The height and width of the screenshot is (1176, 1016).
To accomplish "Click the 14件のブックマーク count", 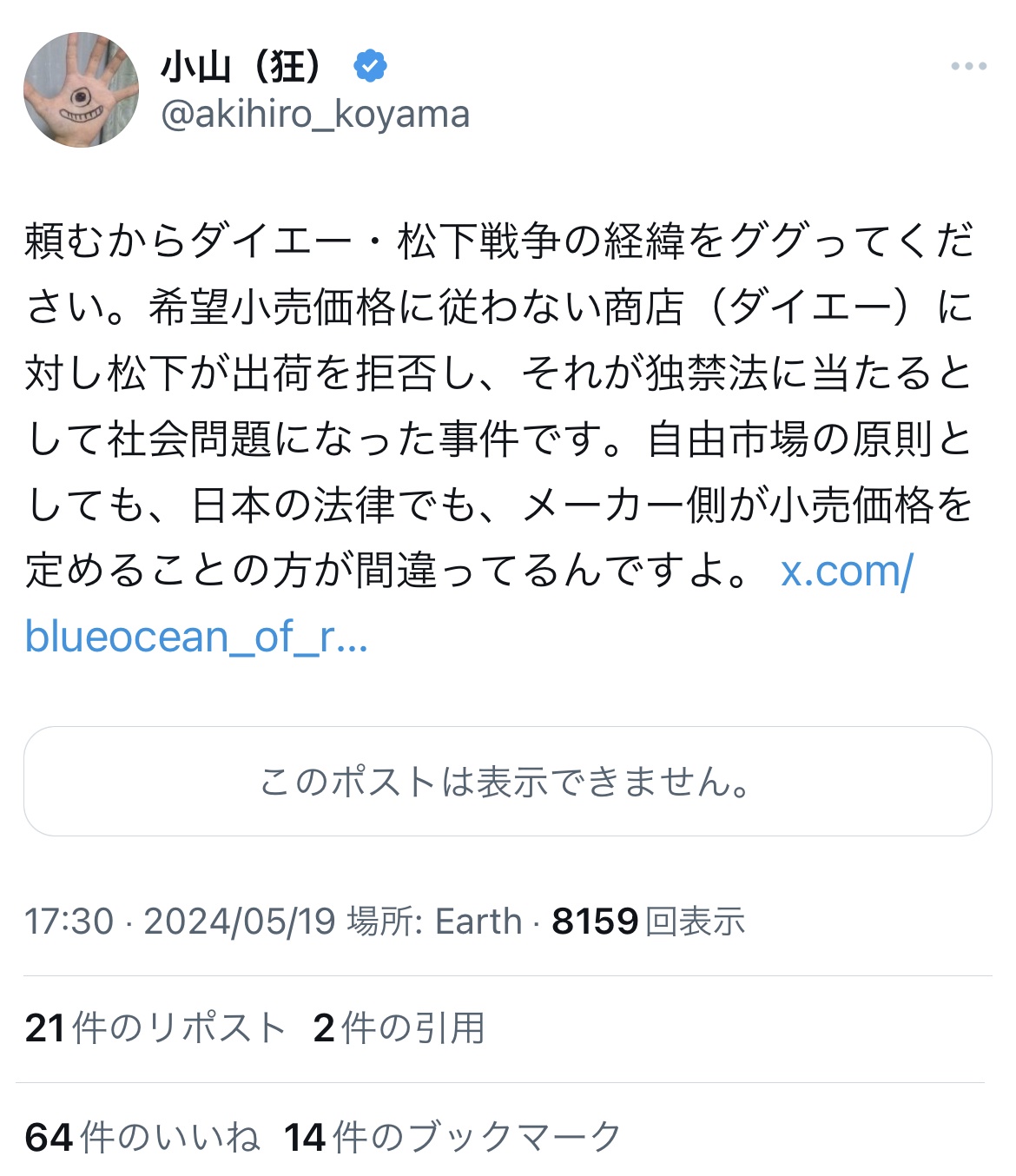I will pyautogui.click(x=453, y=1137).
